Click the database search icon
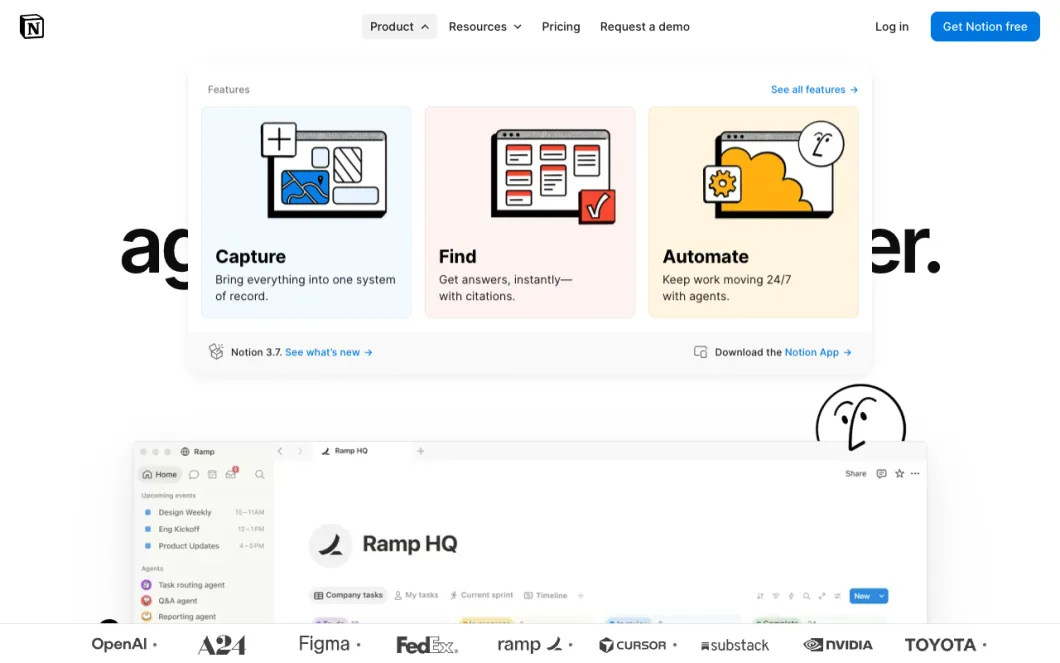 click(x=806, y=596)
